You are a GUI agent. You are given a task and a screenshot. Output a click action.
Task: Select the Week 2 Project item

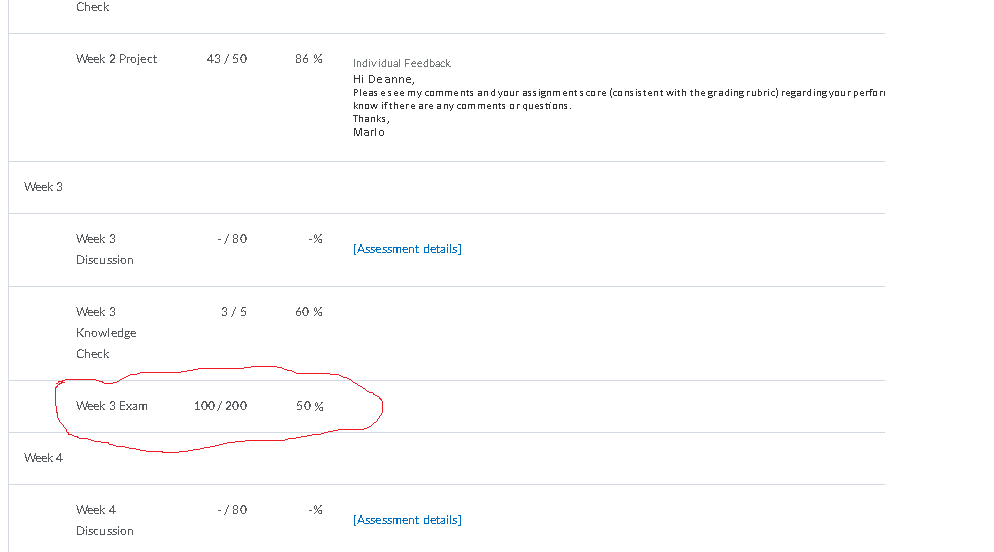[x=117, y=59]
